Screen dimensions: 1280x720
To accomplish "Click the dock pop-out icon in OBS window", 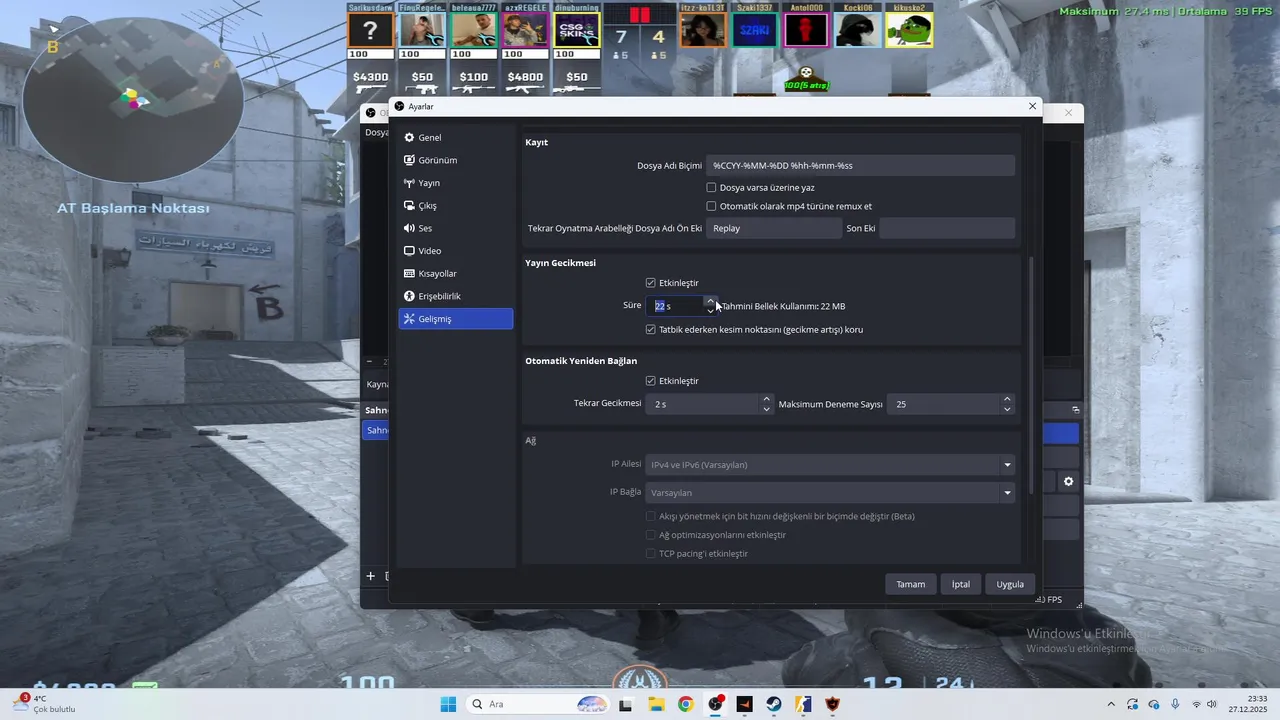I will pyautogui.click(x=1076, y=410).
